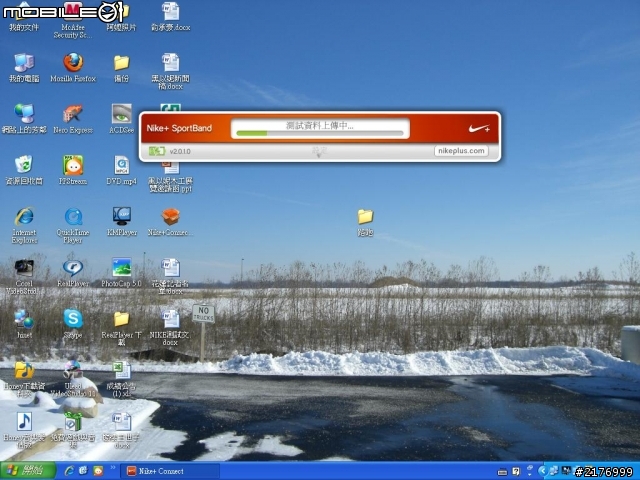
Task: Select the PPStream desktop icon
Action: [73, 165]
